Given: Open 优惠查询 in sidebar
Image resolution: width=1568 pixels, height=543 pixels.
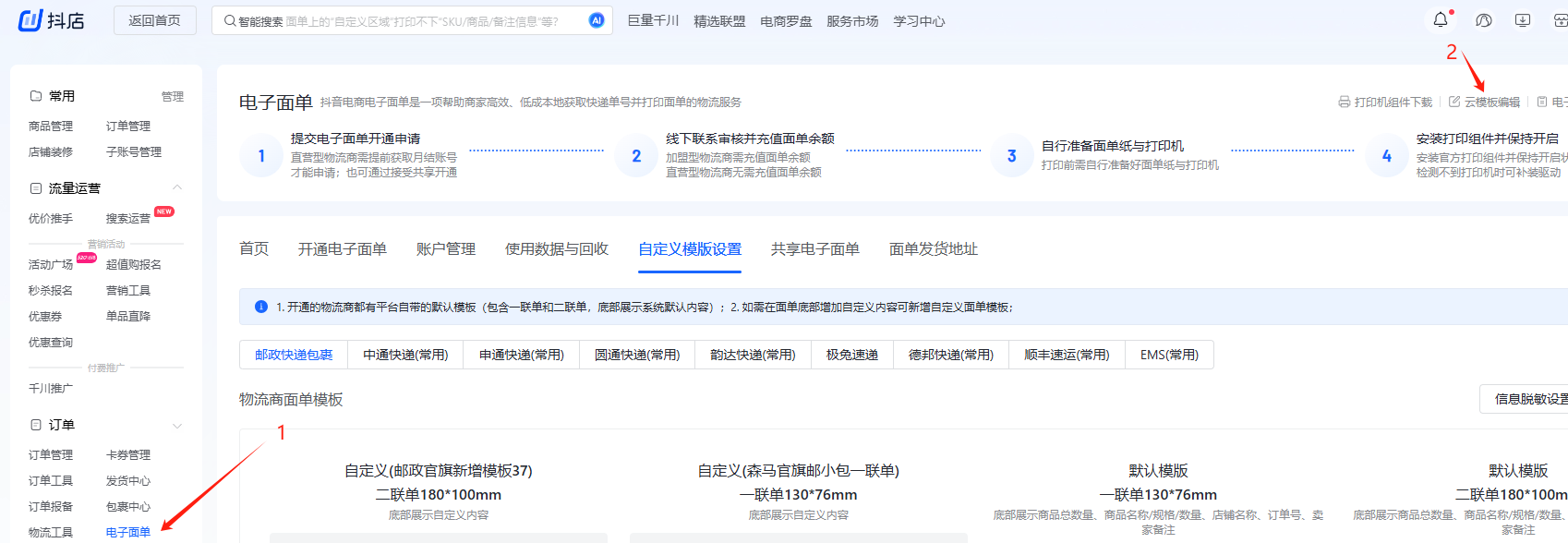Looking at the screenshot, I should tap(51, 342).
